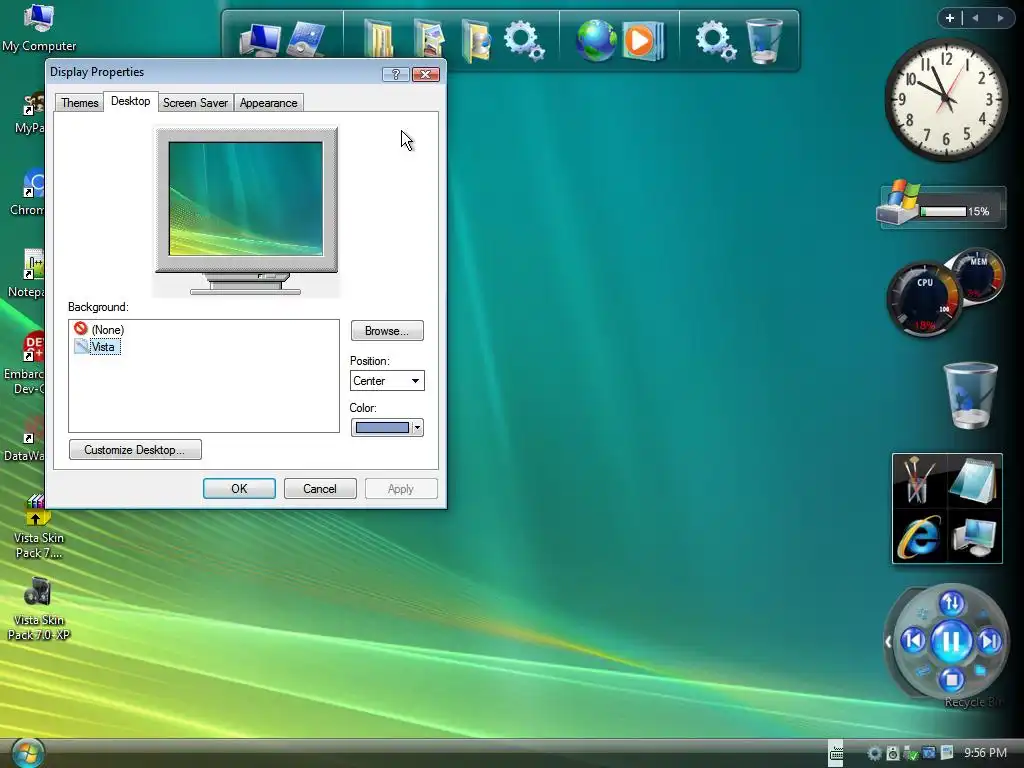The image size is (1024, 768).
Task: Open Vista Skin Pack 7.0-XP installer
Action: pyautogui.click(x=39, y=609)
